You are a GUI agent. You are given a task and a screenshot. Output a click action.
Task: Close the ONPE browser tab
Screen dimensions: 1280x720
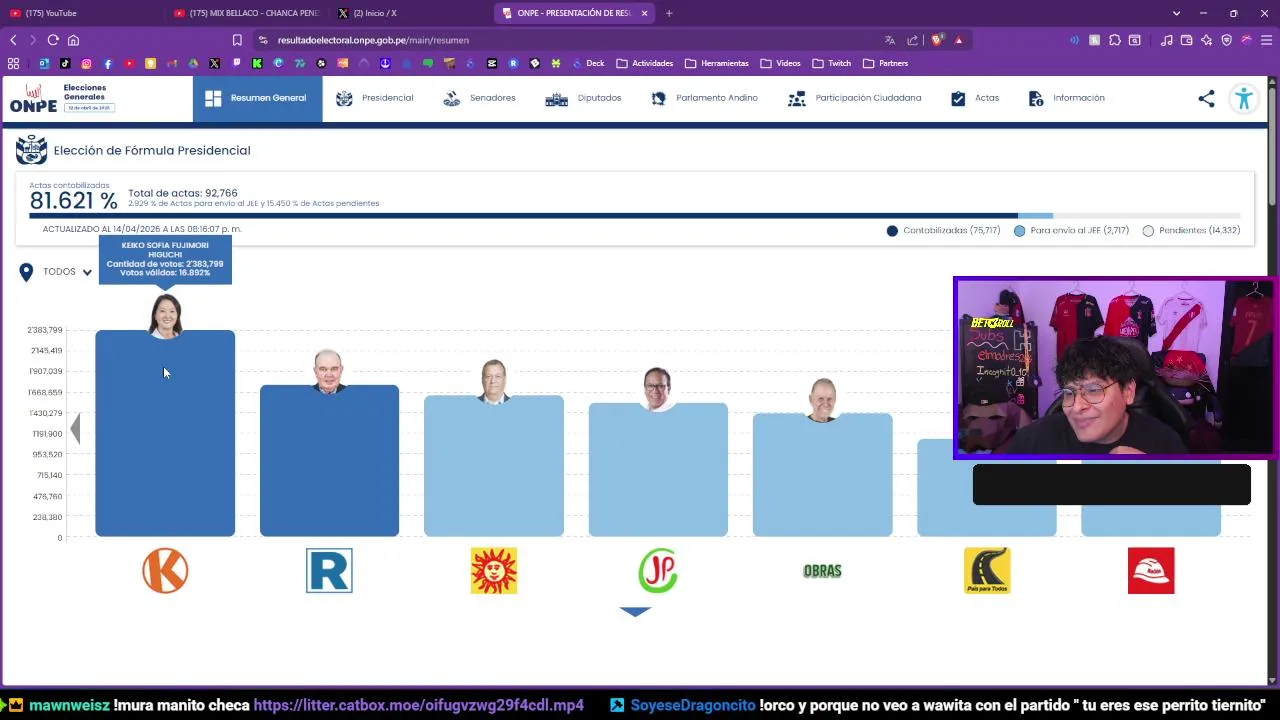[644, 13]
